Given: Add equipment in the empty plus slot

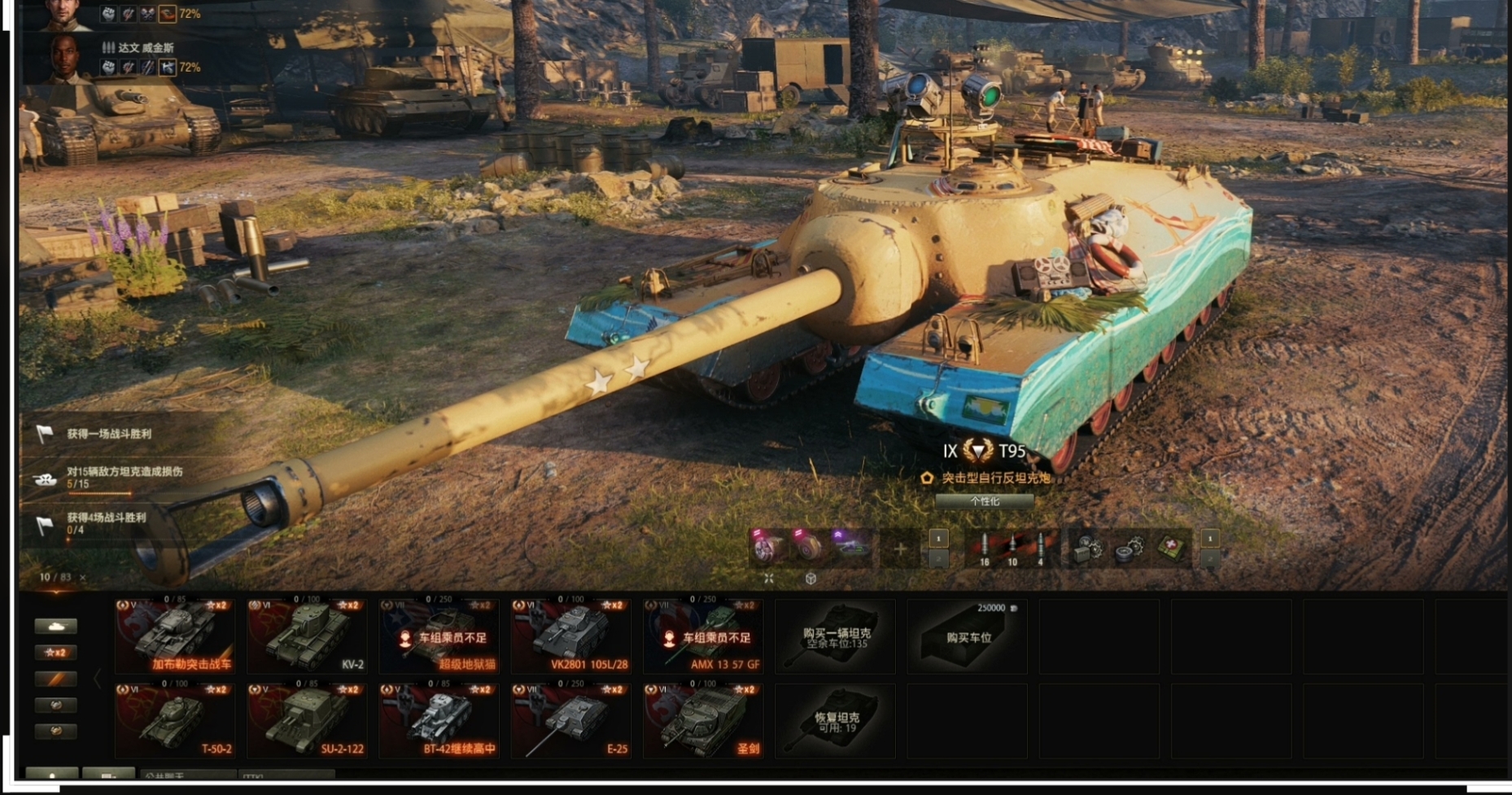Looking at the screenshot, I should point(900,548).
